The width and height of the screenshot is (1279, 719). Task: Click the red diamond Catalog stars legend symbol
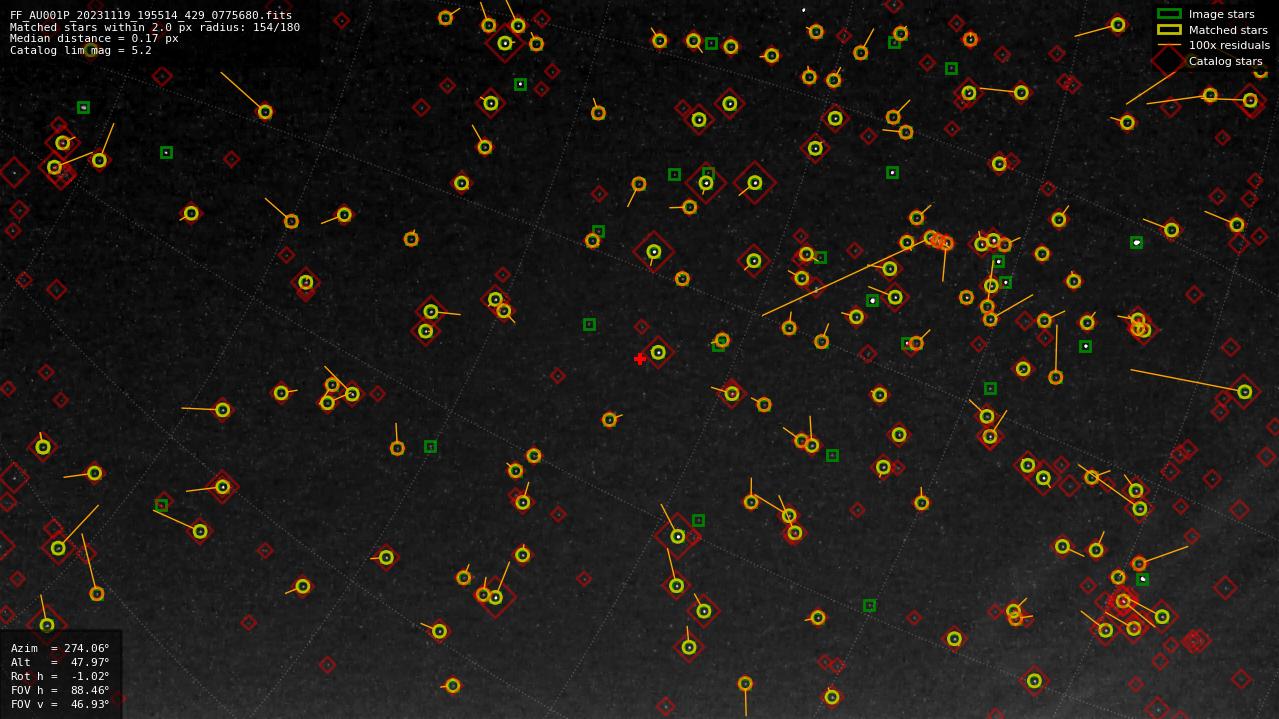(x=1169, y=60)
